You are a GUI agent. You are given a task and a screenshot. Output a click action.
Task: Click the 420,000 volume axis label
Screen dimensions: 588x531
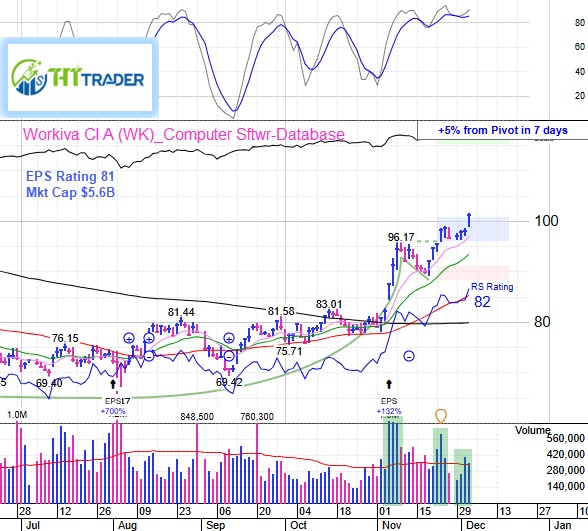(x=566, y=454)
